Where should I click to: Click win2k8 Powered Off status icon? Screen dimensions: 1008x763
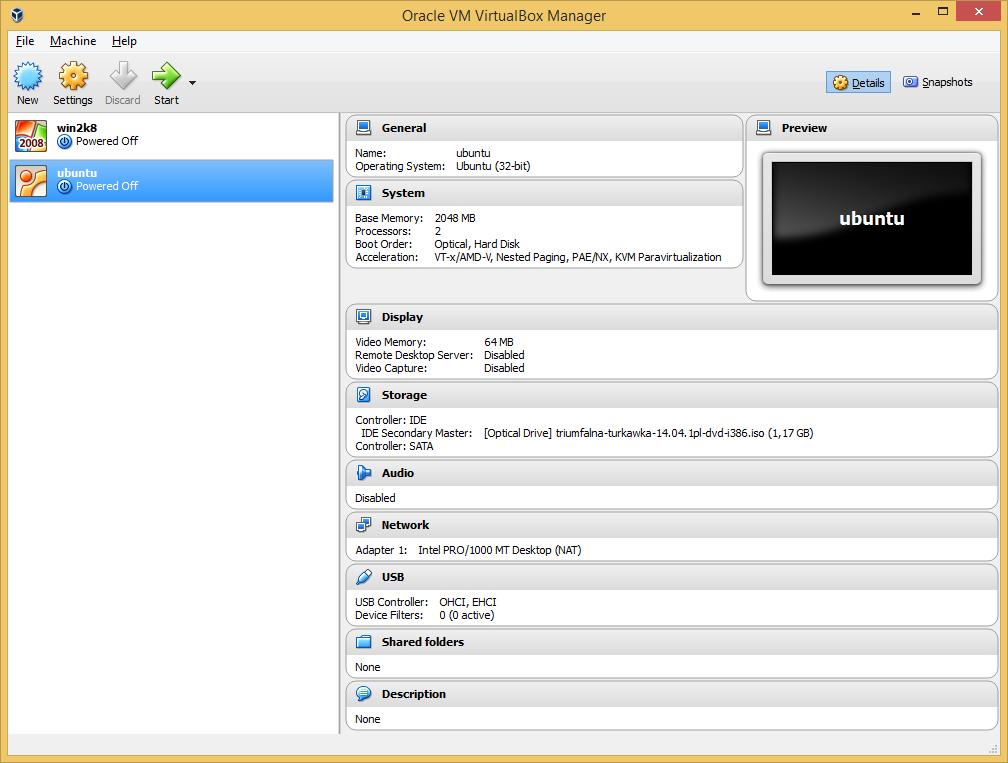[64, 141]
